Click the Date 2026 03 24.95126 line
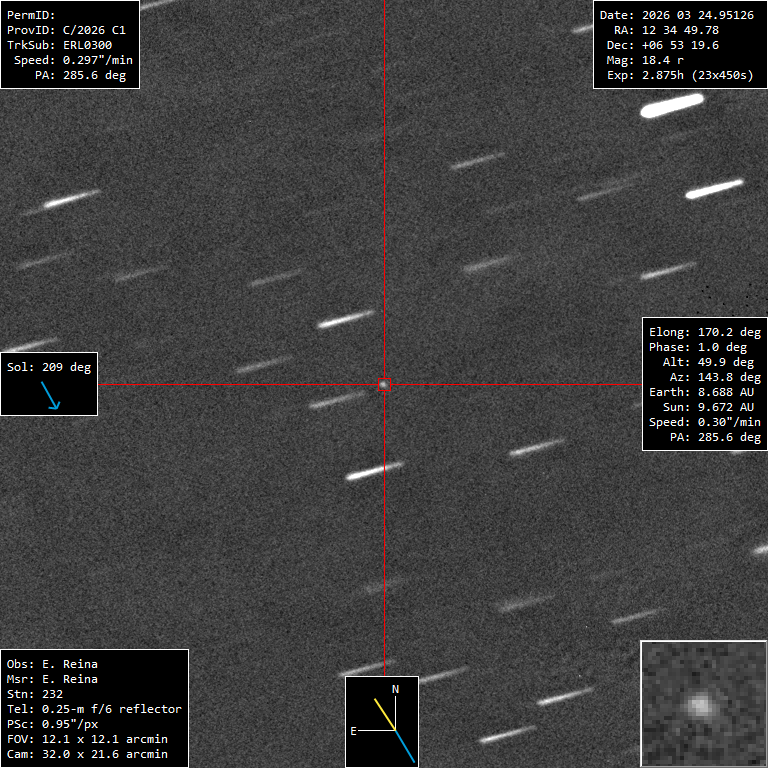This screenshot has width=768, height=768. pyautogui.click(x=676, y=15)
